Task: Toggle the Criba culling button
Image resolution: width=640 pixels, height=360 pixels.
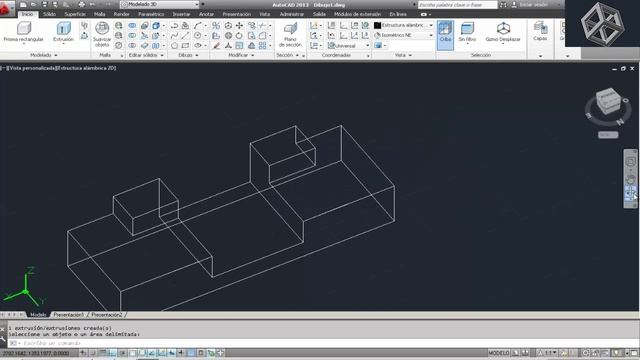Action: (445, 35)
